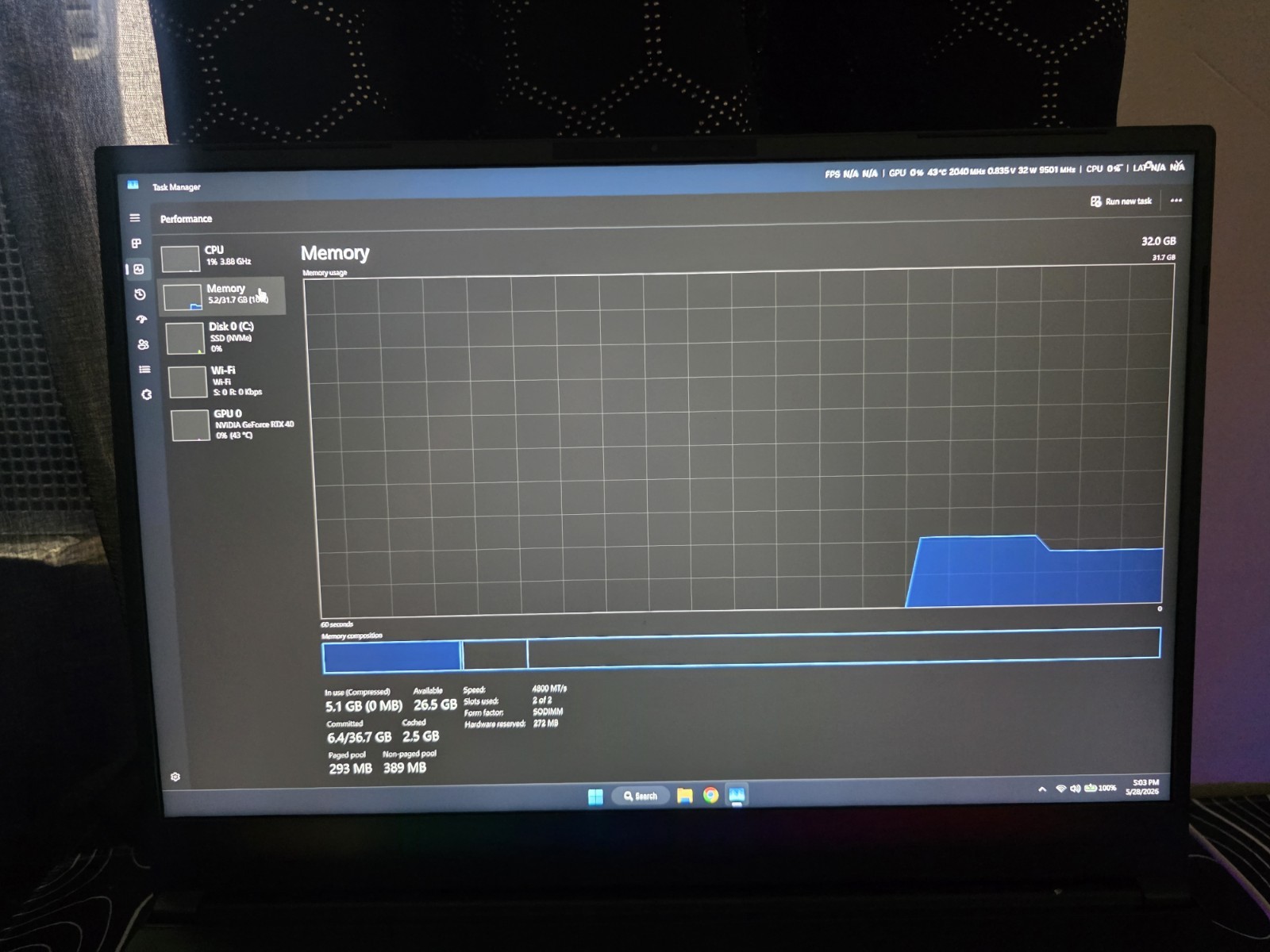Open the Startup apps page icon
Image resolution: width=1270 pixels, height=952 pixels.
pyautogui.click(x=141, y=319)
